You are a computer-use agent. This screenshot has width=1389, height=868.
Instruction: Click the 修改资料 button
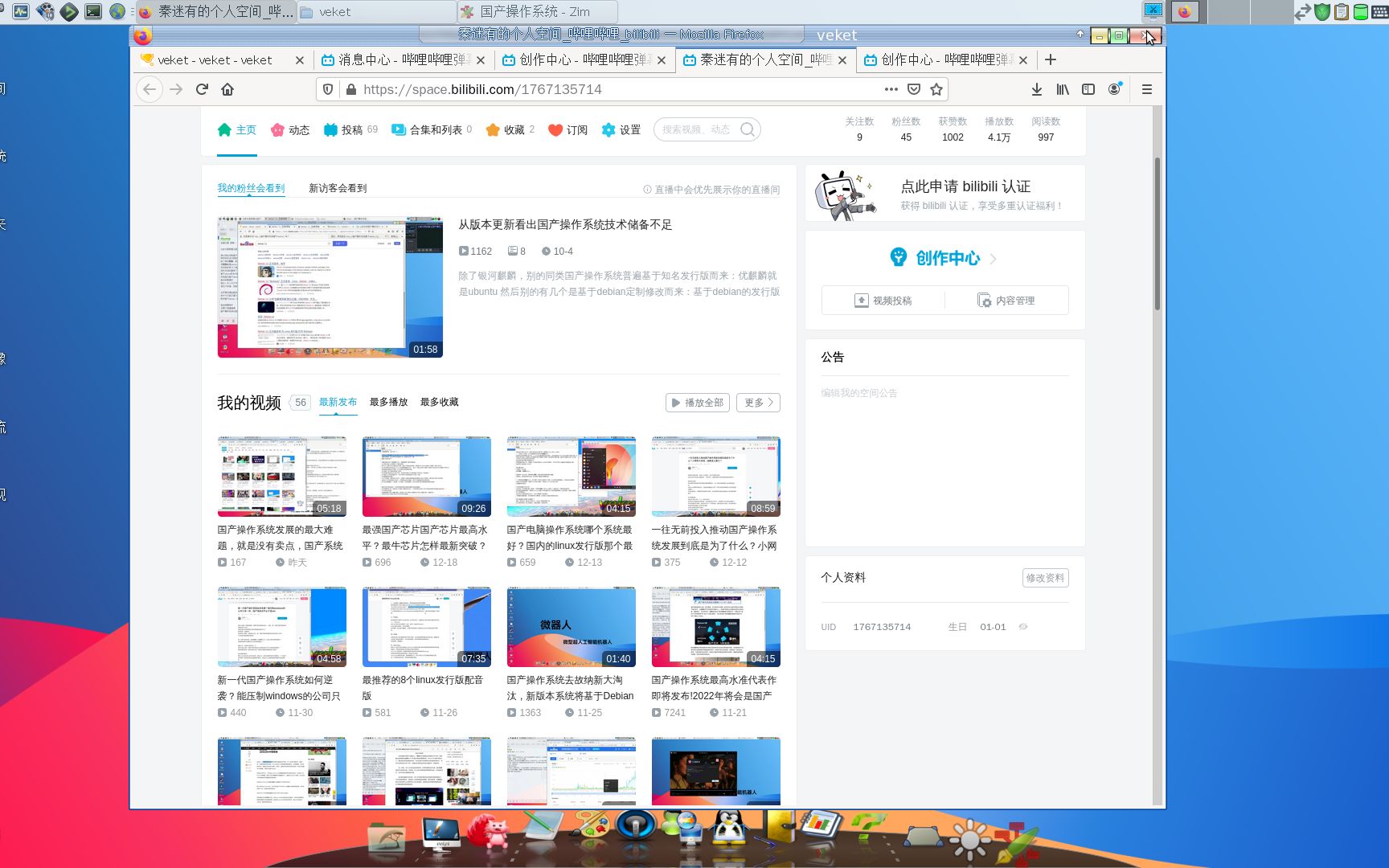click(1045, 577)
